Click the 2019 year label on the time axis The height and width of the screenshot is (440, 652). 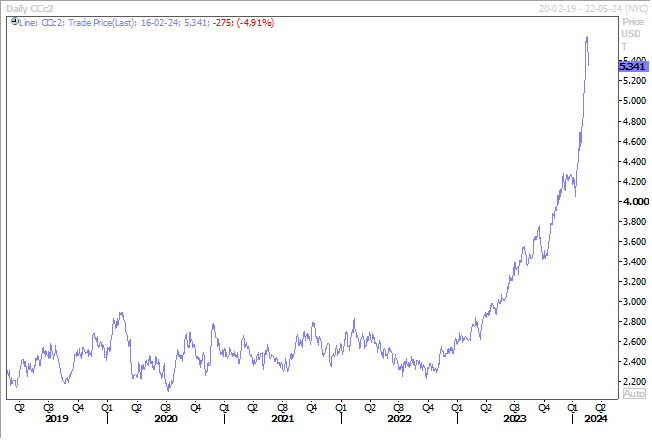click(57, 418)
